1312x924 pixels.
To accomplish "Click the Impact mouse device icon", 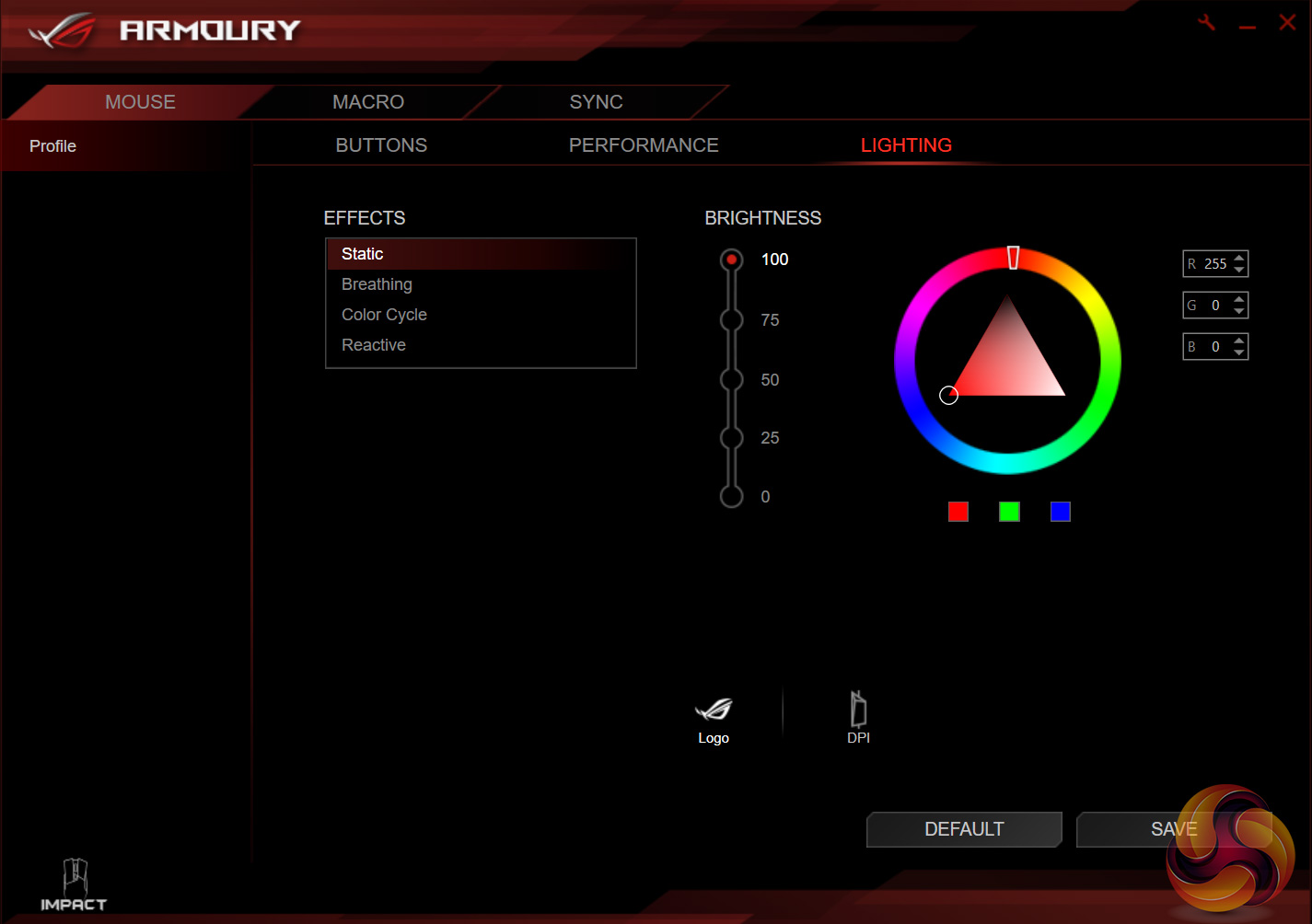I will (x=74, y=884).
